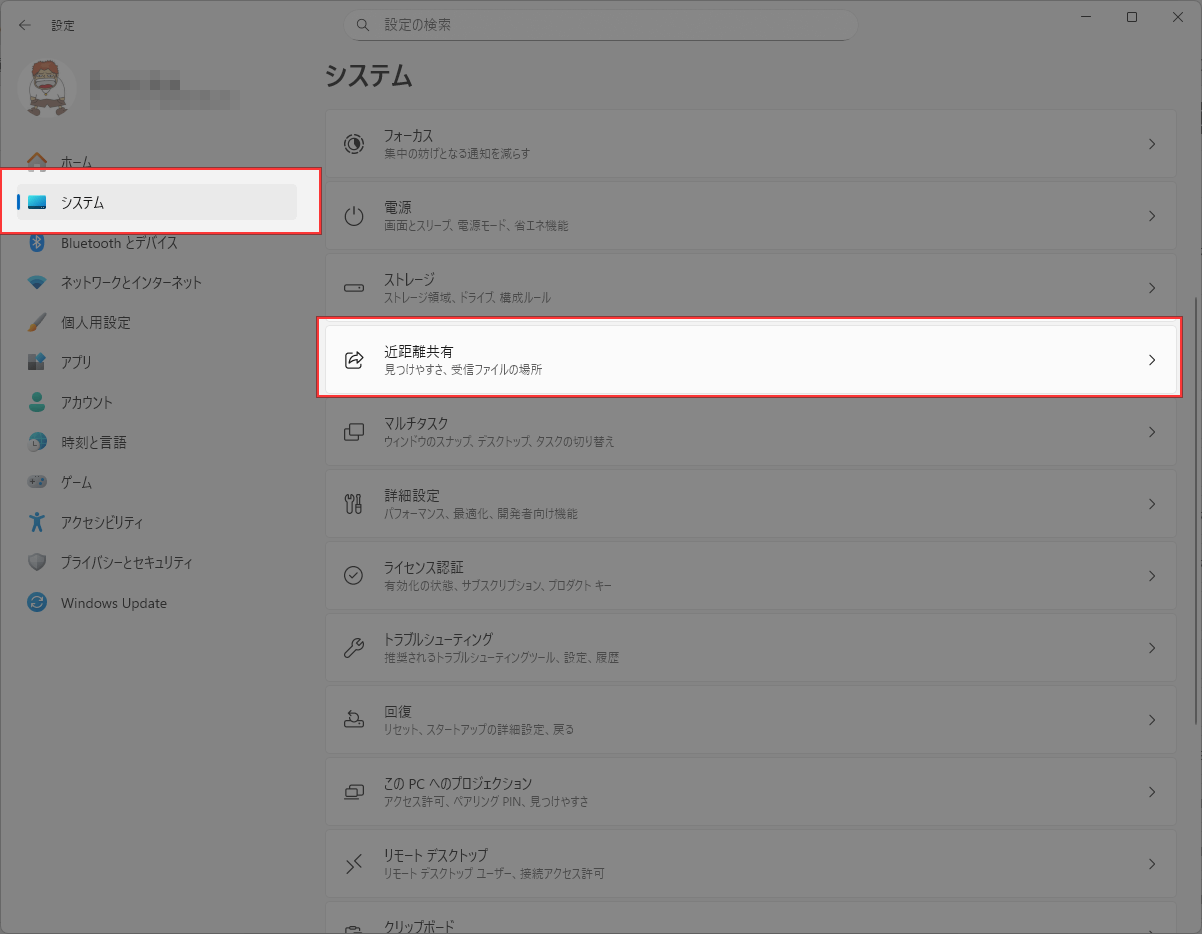The height and width of the screenshot is (934, 1202).
Task: Expand the この PC へのプロジェクション chevron
Action: click(1152, 792)
